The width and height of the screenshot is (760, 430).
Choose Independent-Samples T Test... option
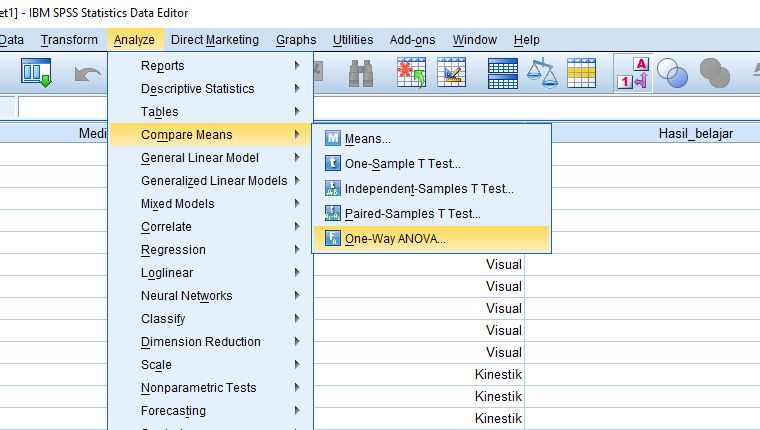click(431, 189)
